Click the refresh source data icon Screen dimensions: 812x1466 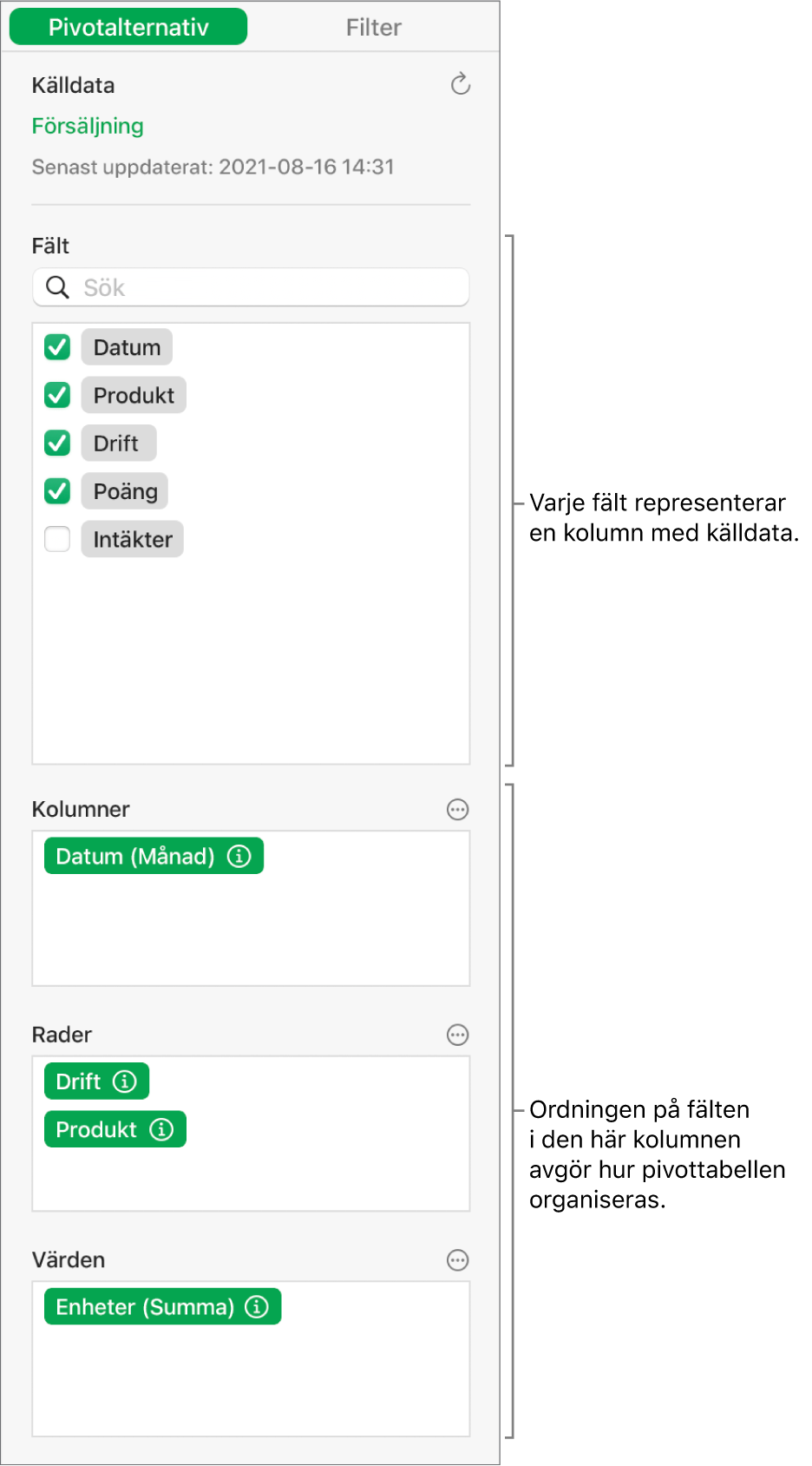tap(461, 84)
